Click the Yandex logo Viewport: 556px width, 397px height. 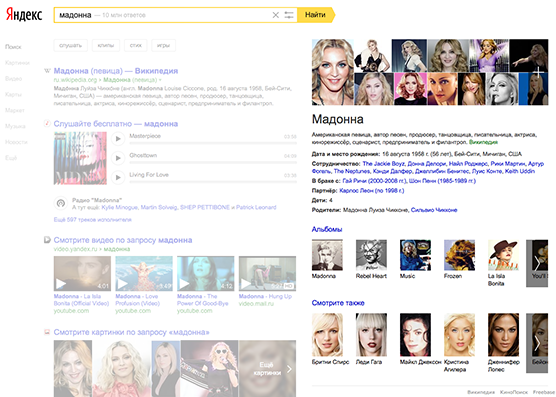(x=24, y=15)
